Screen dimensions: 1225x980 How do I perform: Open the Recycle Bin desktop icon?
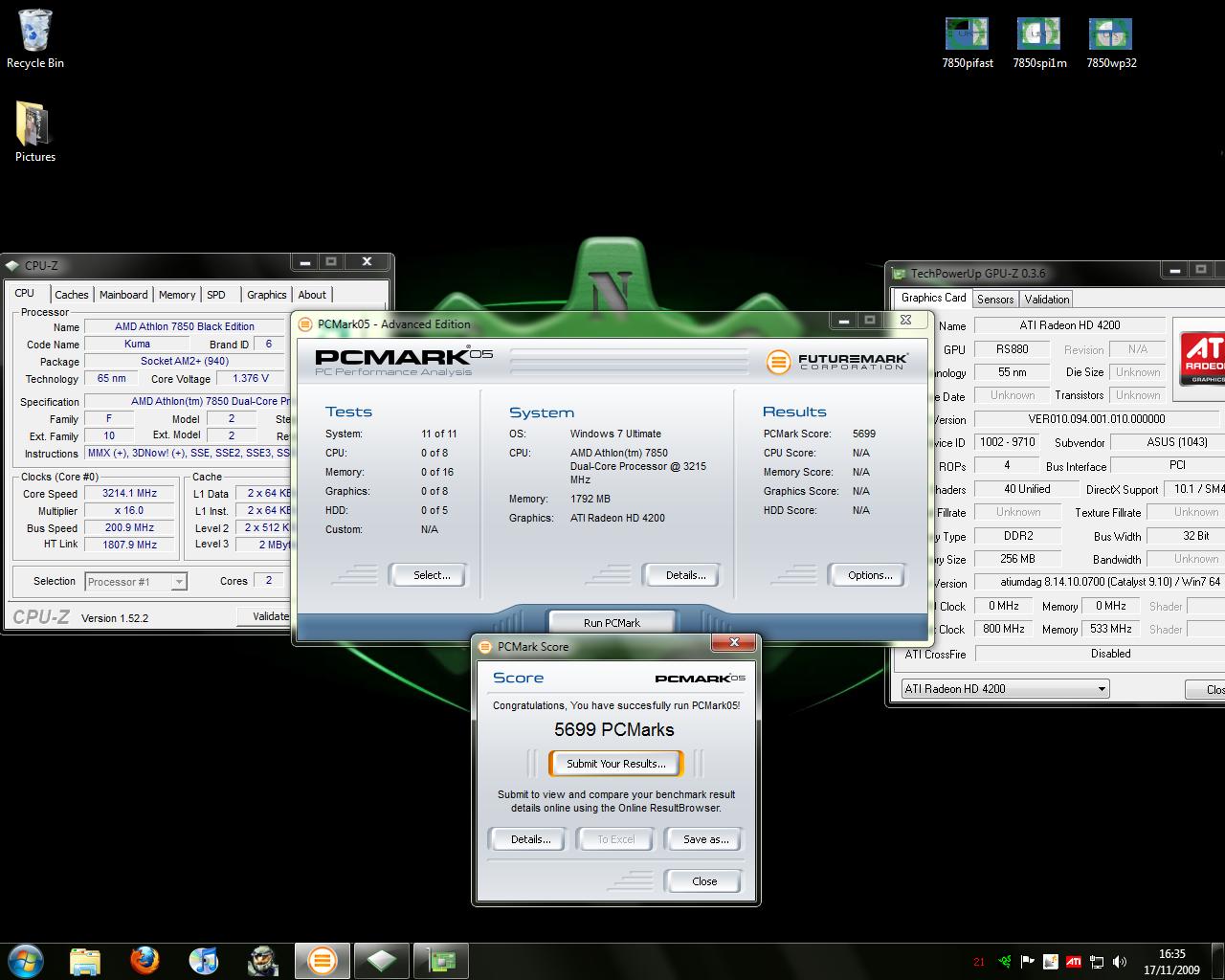point(35,38)
